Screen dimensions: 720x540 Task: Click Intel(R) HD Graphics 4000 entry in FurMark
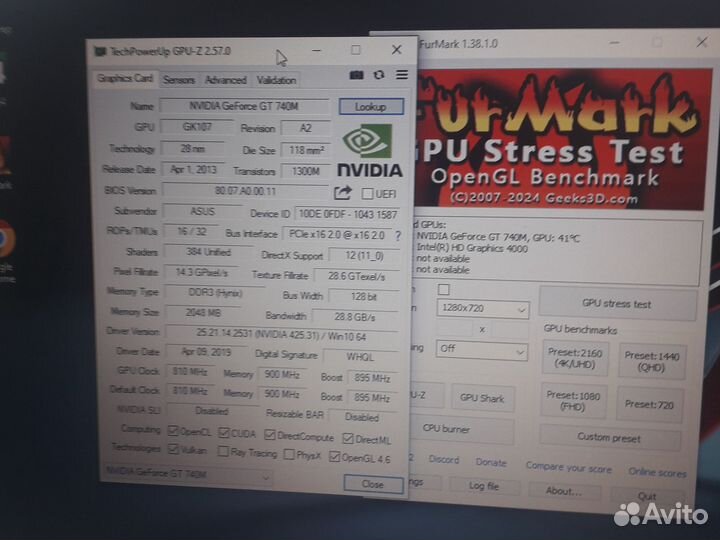pyautogui.click(x=472, y=248)
